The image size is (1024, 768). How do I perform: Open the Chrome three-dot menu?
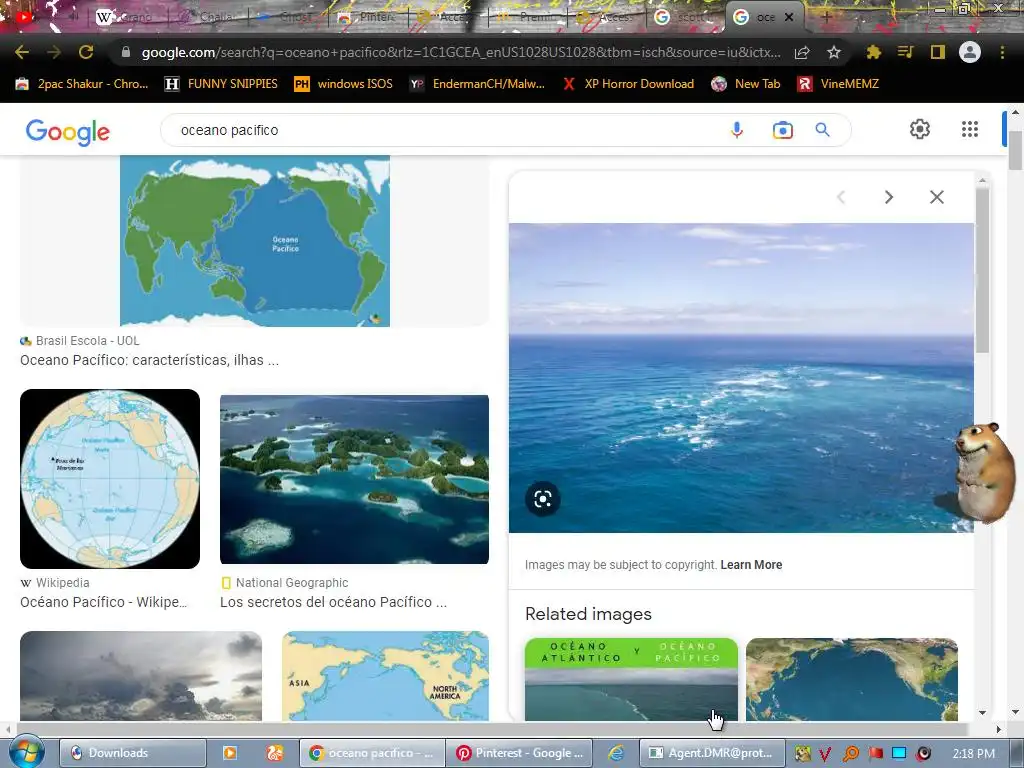[1002, 52]
